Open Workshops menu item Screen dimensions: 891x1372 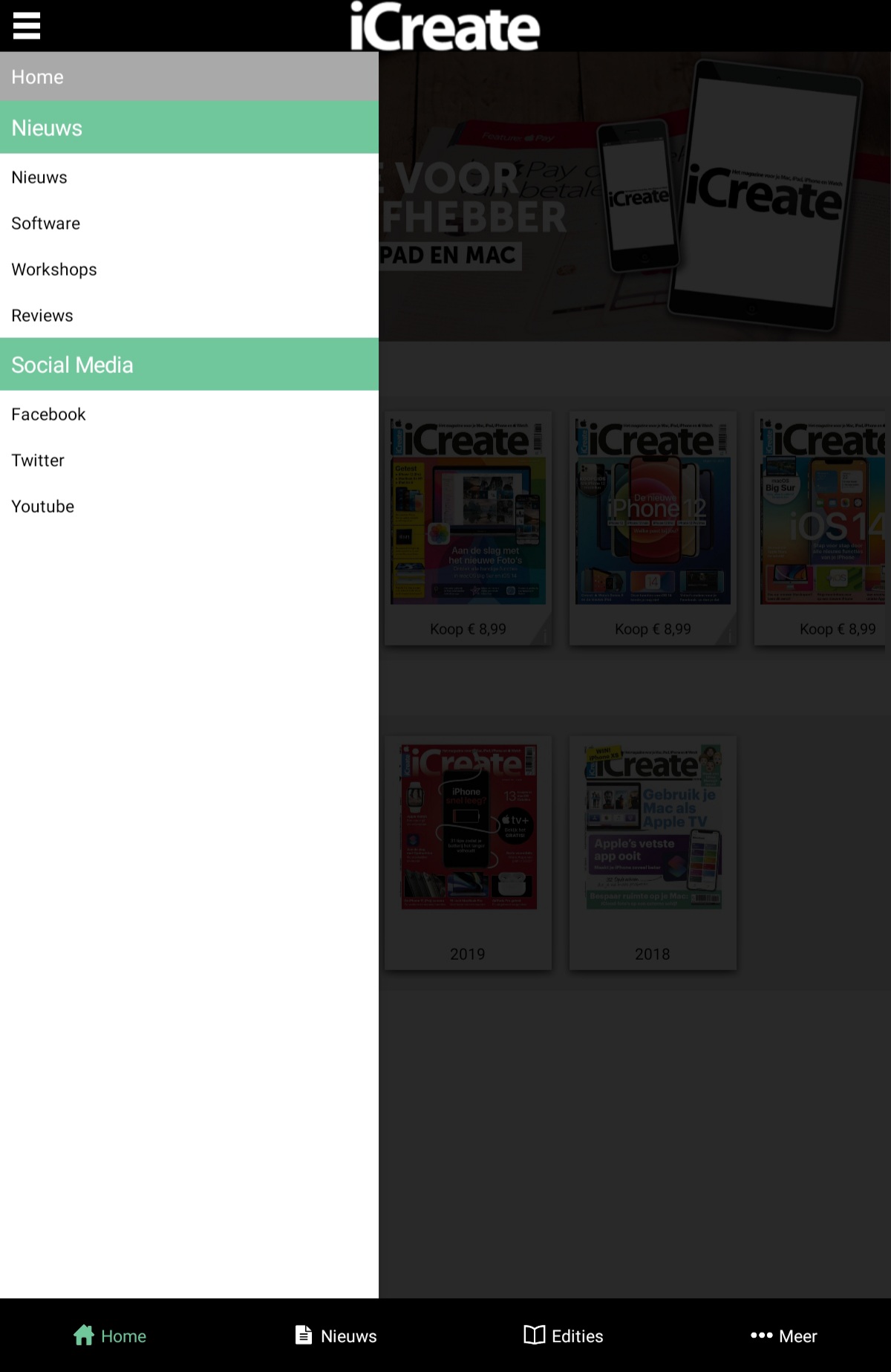[x=189, y=269]
